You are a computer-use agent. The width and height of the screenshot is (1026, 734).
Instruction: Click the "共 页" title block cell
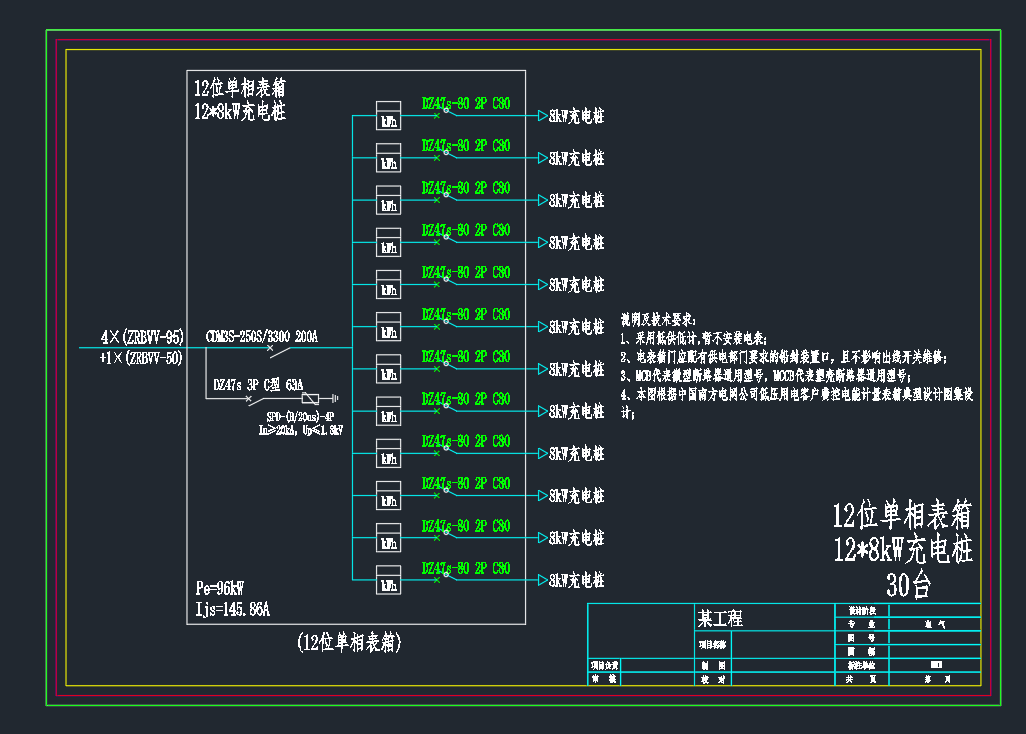(x=861, y=679)
